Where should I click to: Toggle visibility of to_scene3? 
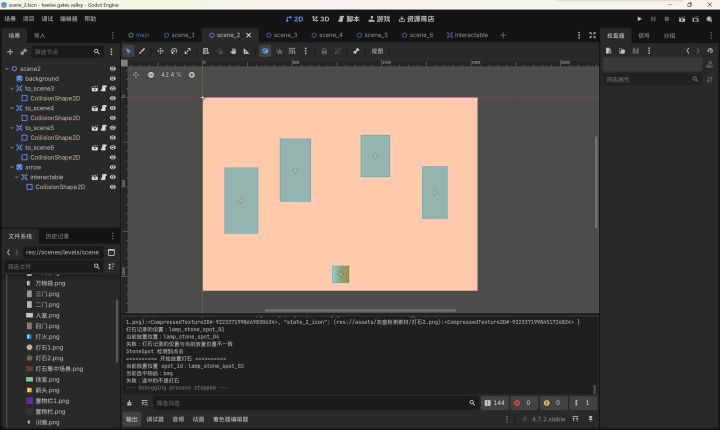(112, 88)
